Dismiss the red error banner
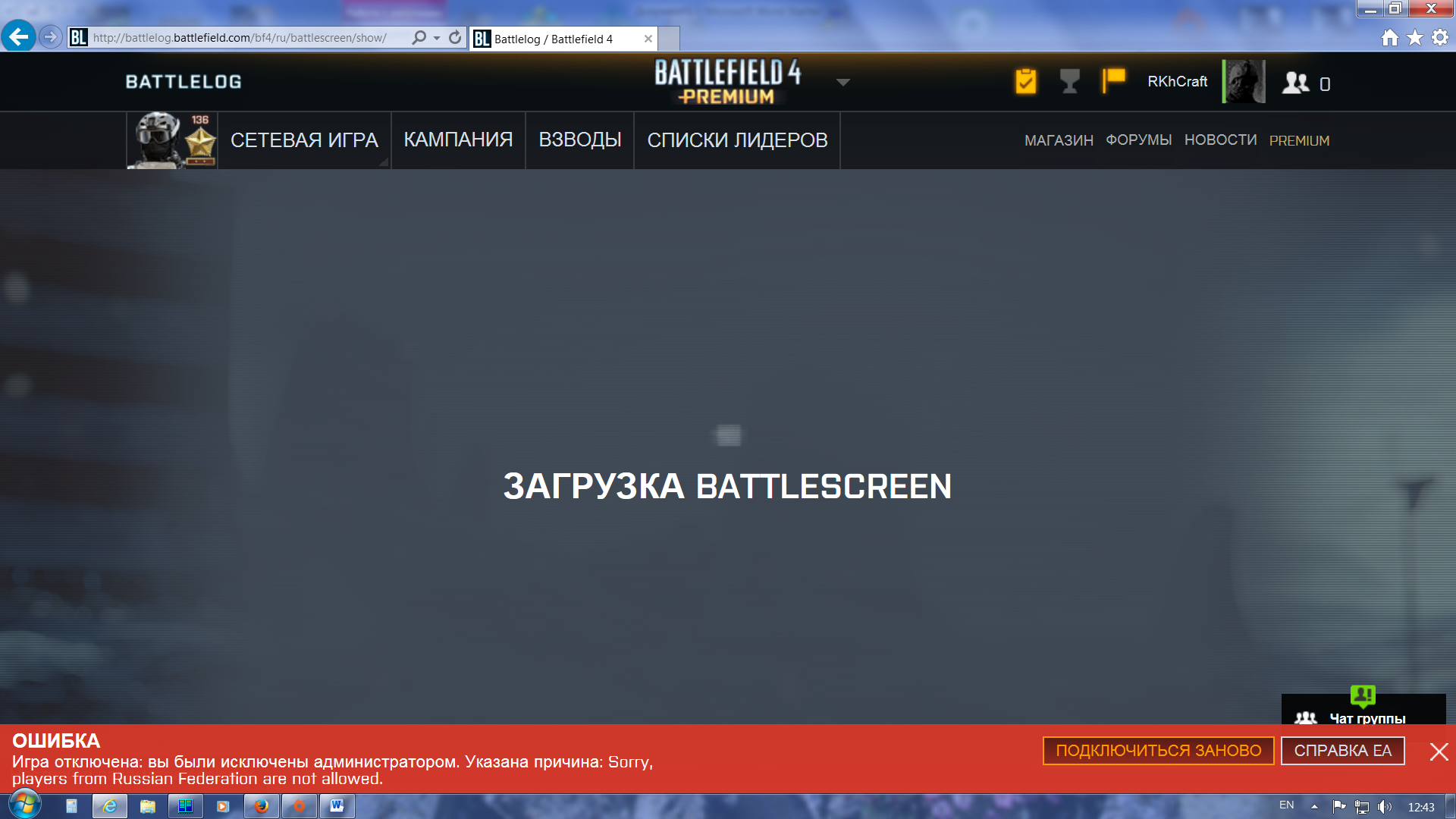 tap(1439, 752)
